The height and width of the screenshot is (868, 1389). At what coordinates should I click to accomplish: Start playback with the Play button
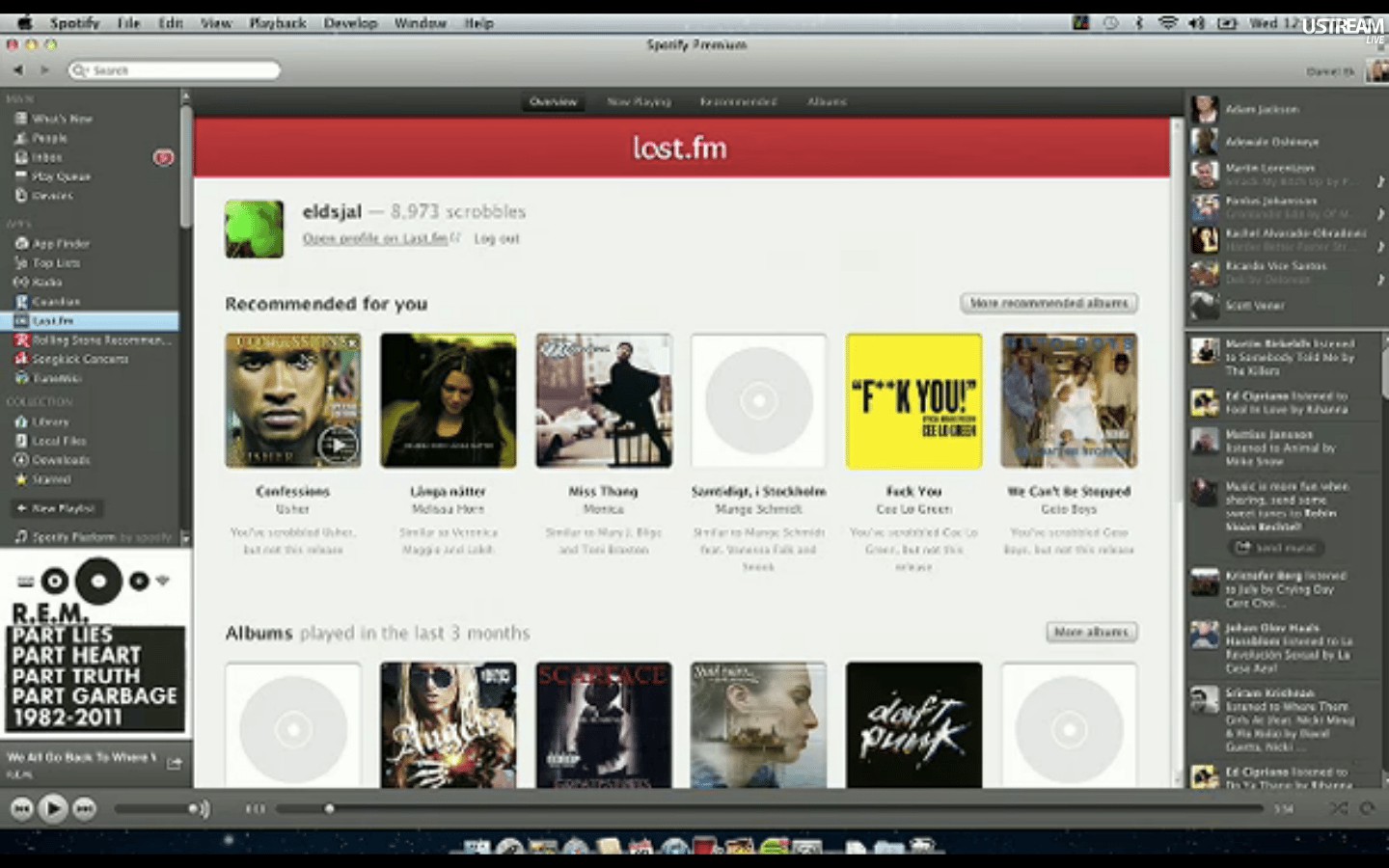point(53,808)
